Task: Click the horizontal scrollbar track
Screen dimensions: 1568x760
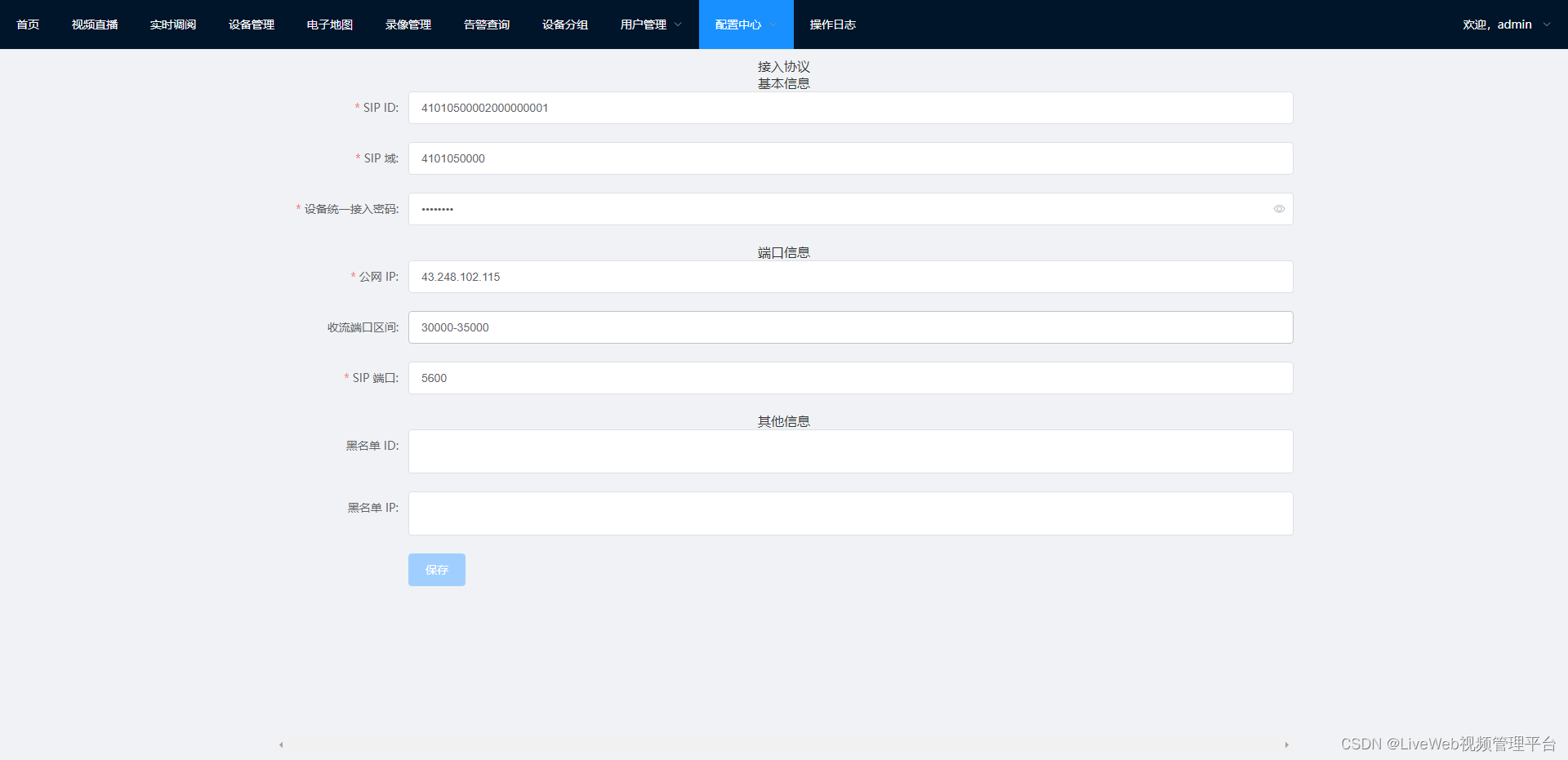Action: click(784, 744)
